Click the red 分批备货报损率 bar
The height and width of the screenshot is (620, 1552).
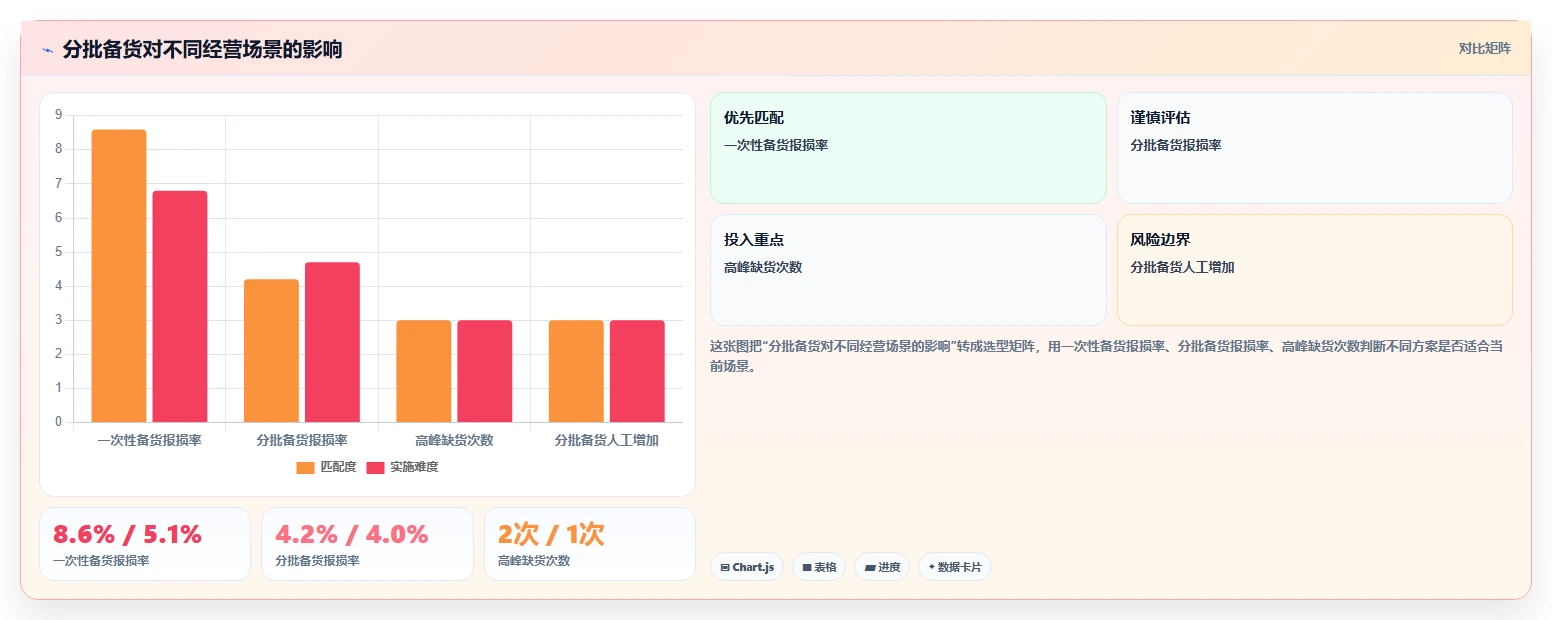pos(332,342)
